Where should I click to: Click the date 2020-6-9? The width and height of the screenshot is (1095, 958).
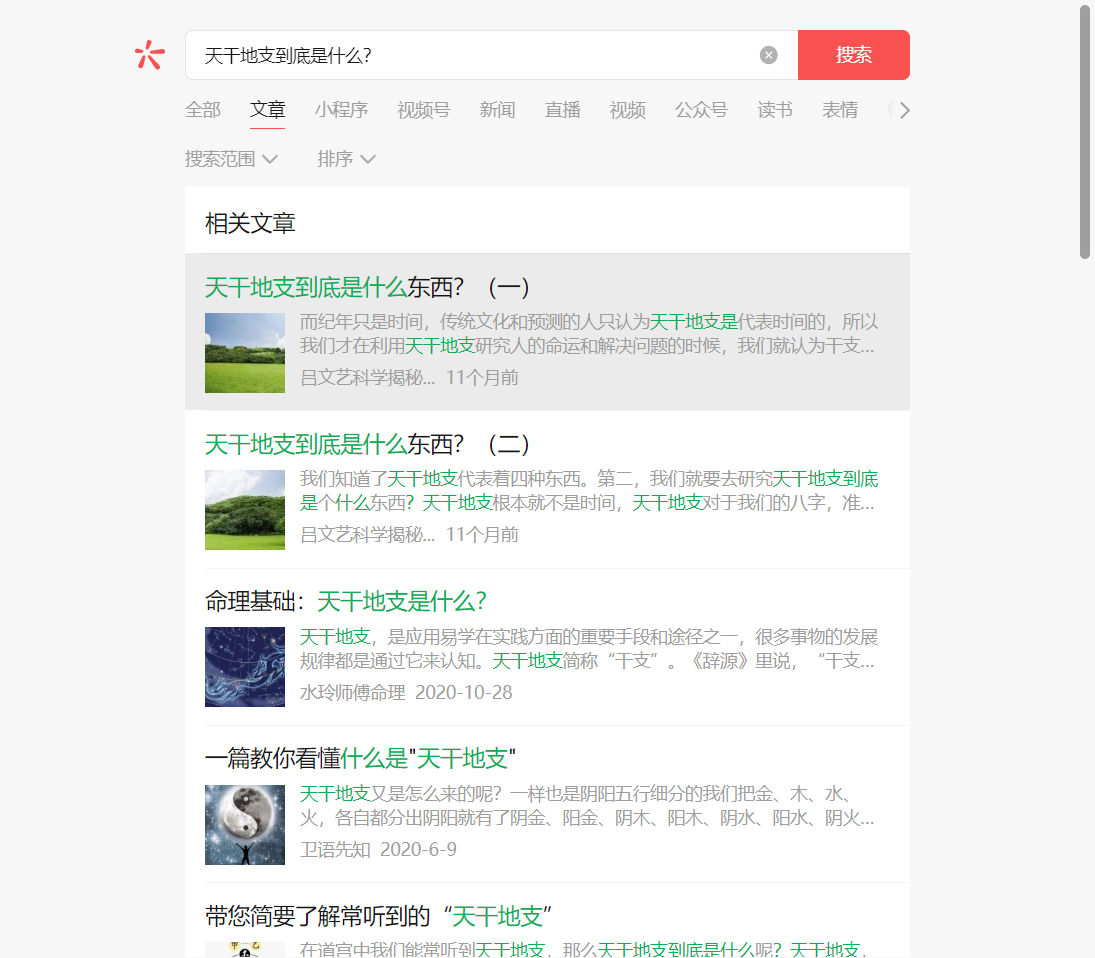coord(418,850)
